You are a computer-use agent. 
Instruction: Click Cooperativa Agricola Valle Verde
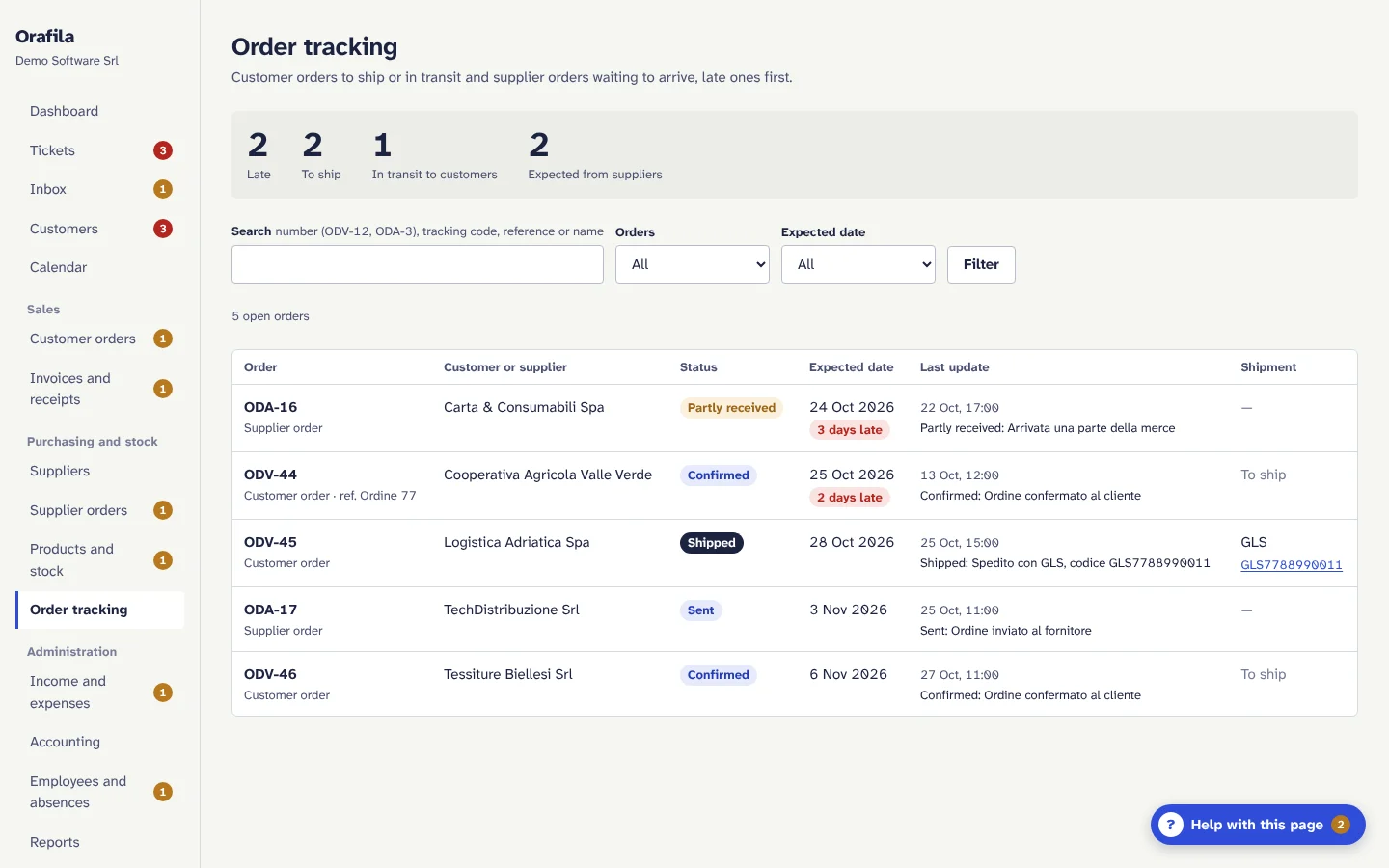548,475
